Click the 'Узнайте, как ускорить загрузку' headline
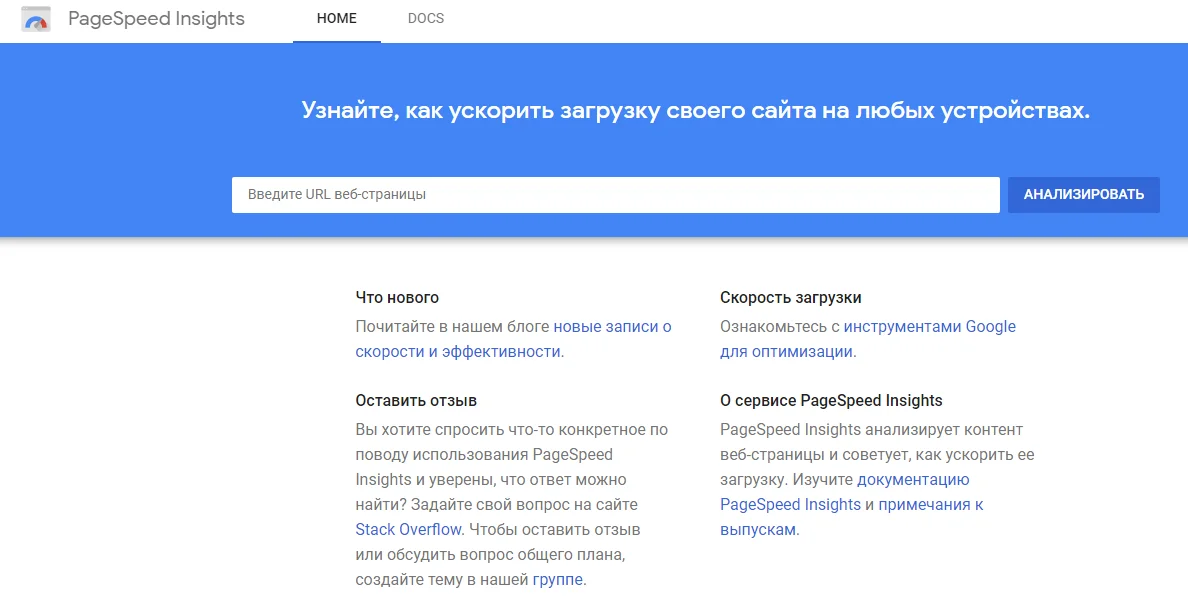This screenshot has width=1188, height=604. (696, 111)
